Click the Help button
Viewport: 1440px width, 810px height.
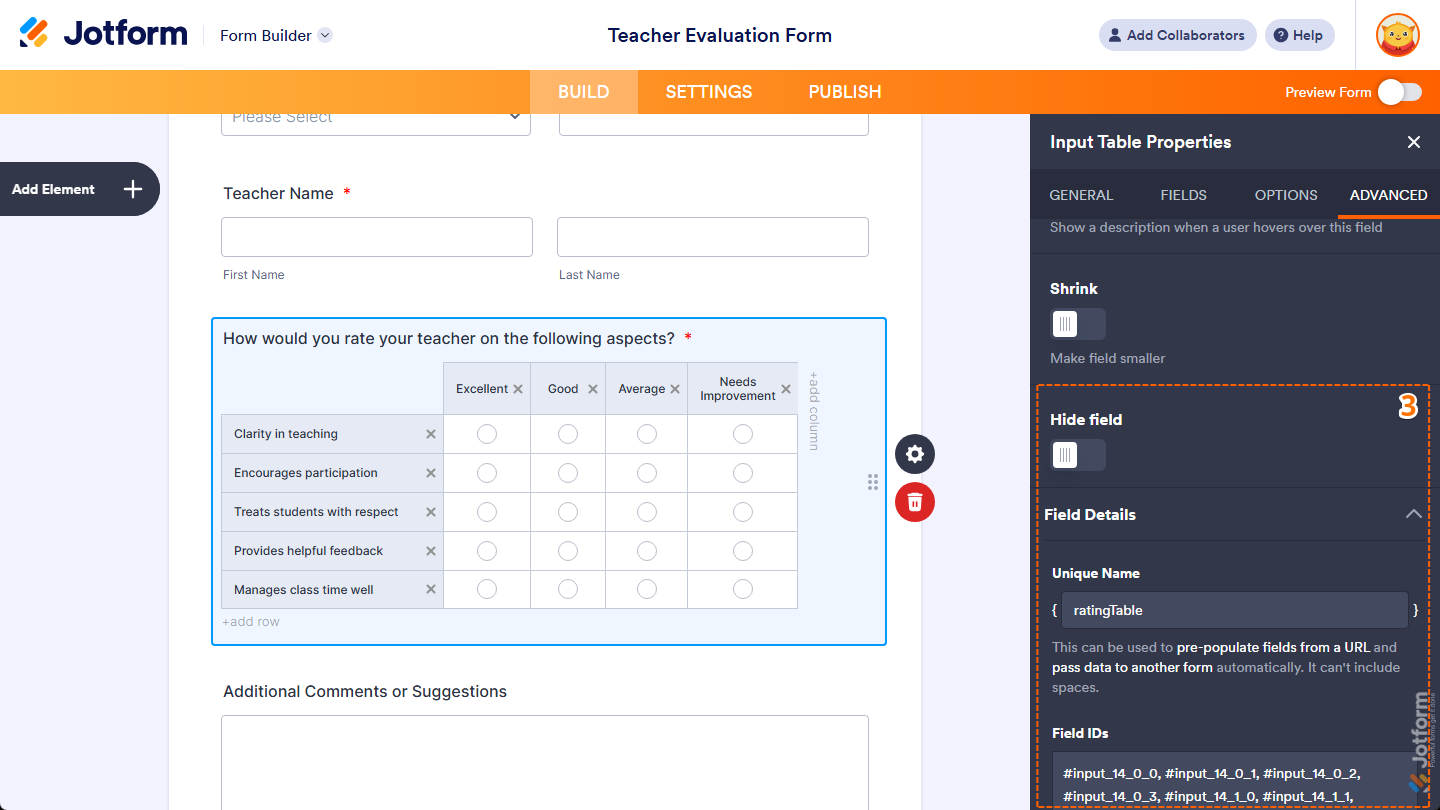[x=1299, y=35]
